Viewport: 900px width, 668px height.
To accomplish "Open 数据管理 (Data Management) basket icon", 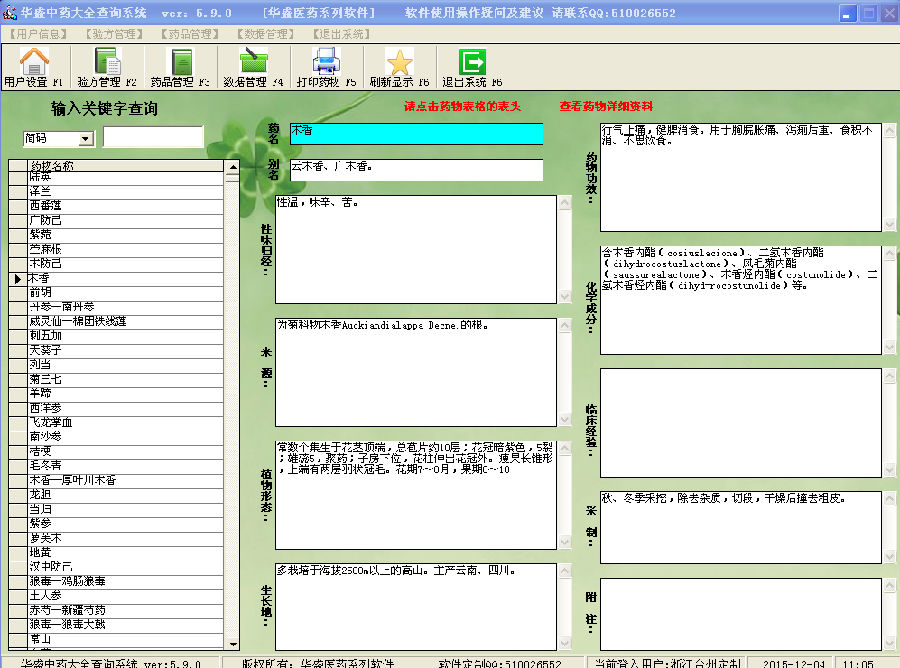I will click(x=253, y=63).
